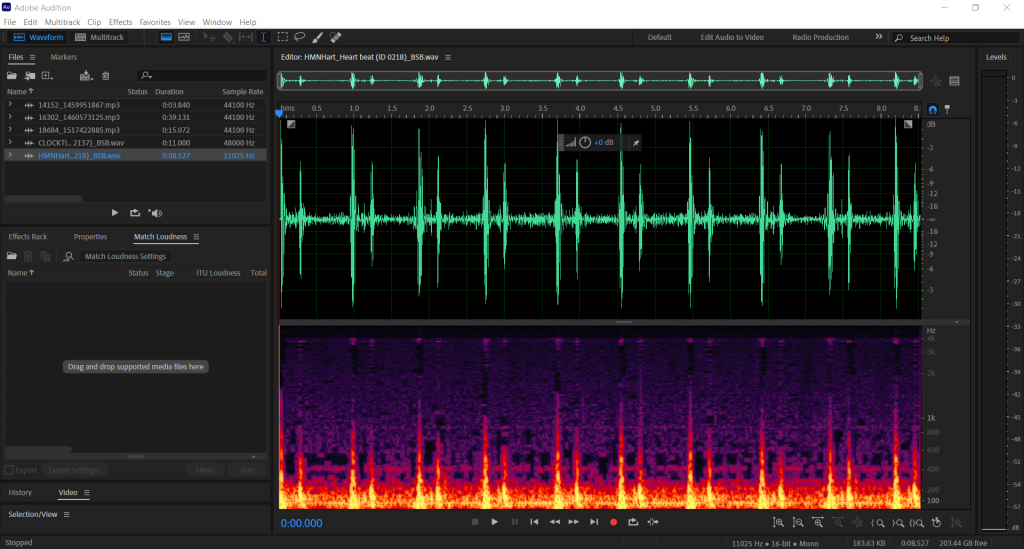Image resolution: width=1024 pixels, height=549 pixels.
Task: Select the Spot Healing Brush tool
Action: pos(335,37)
